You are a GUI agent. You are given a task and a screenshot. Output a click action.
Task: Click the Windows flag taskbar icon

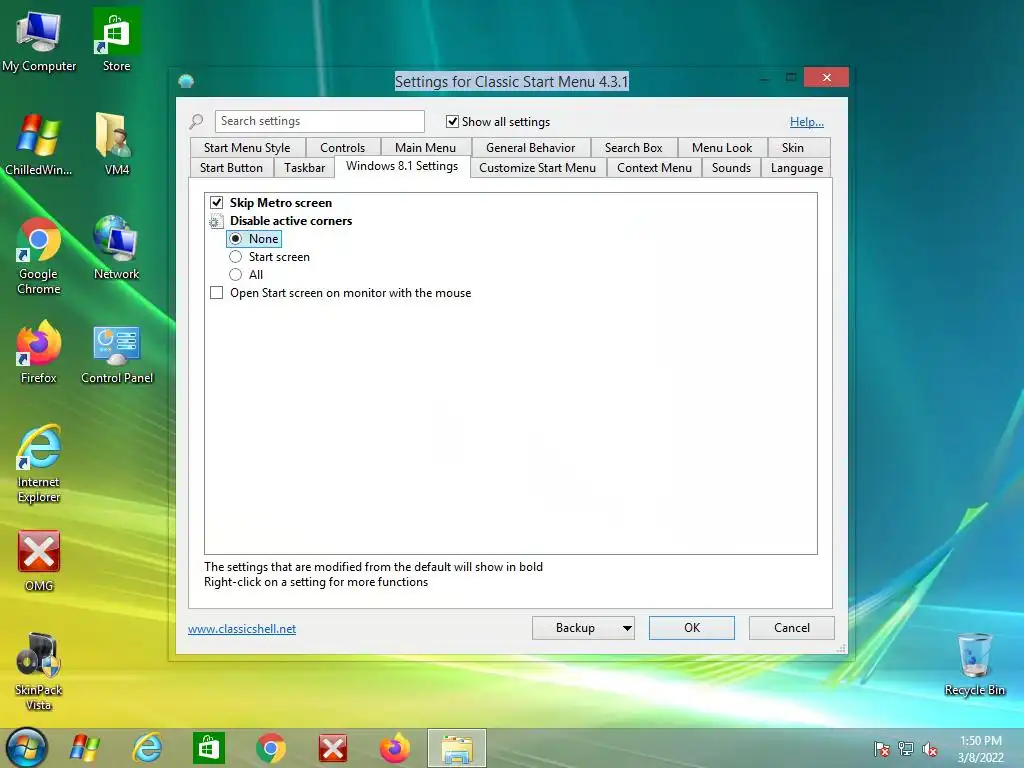click(x=85, y=748)
